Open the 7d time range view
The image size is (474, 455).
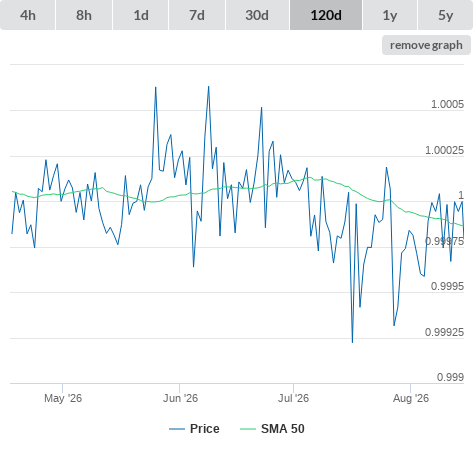pos(197,15)
